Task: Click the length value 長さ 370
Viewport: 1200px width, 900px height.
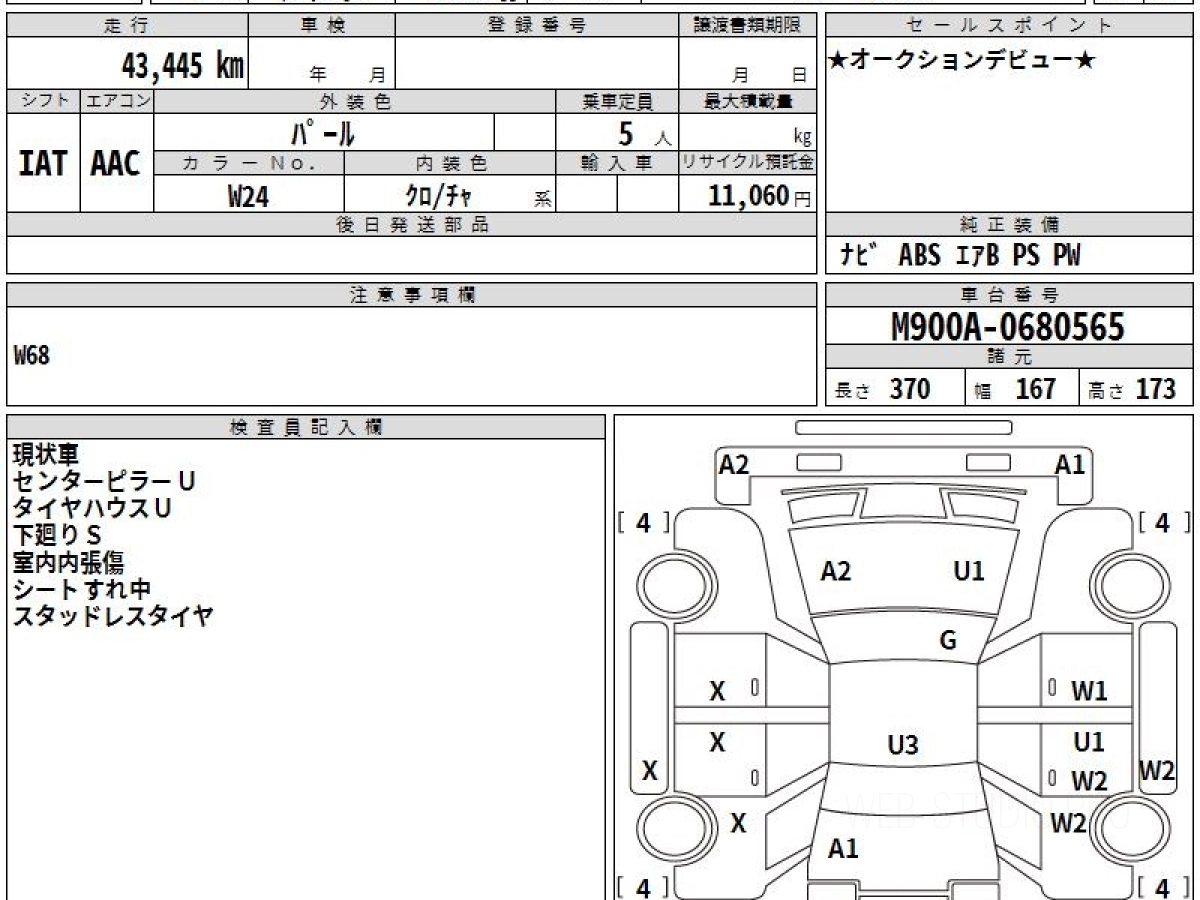Action: (884, 388)
